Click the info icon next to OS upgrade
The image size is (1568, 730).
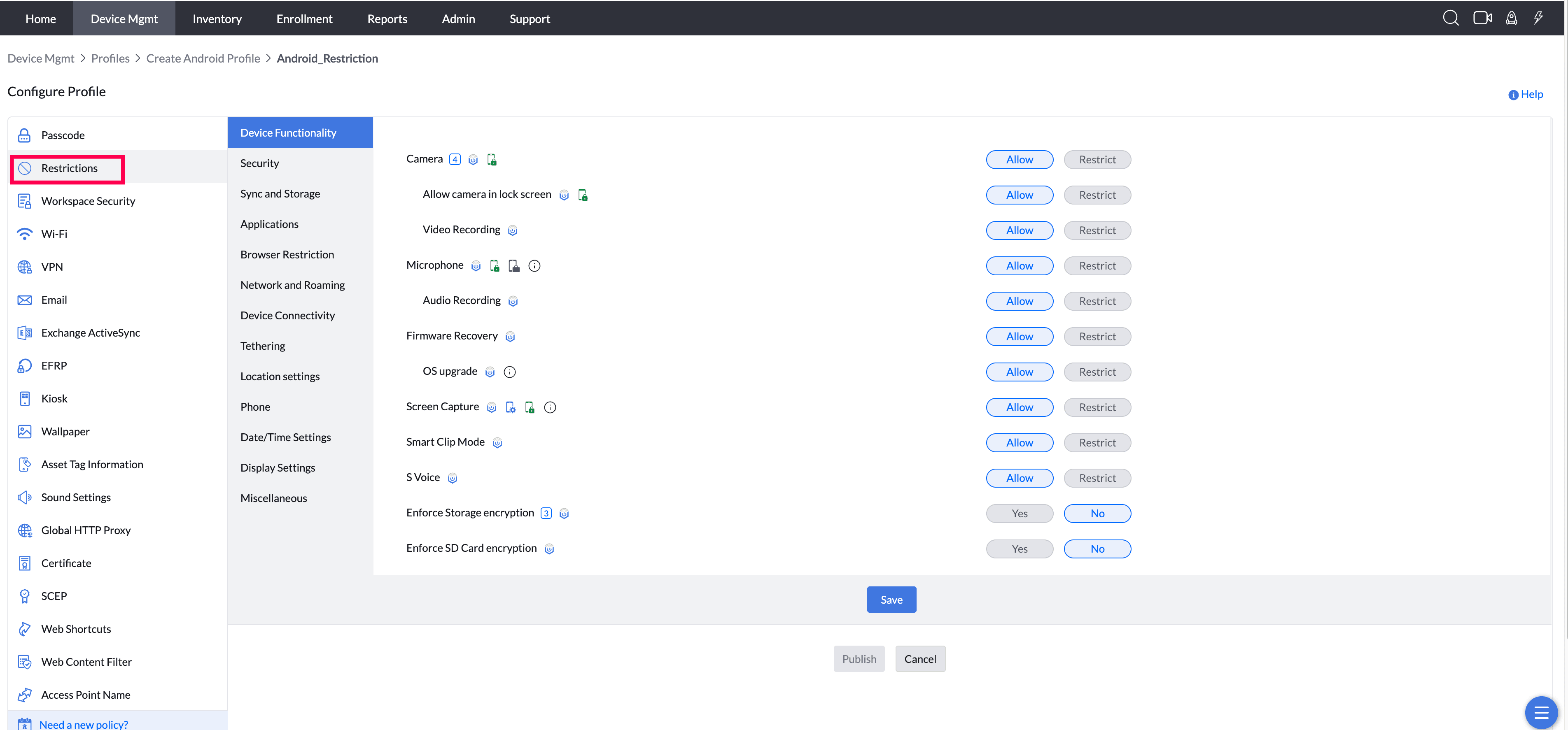pos(510,372)
